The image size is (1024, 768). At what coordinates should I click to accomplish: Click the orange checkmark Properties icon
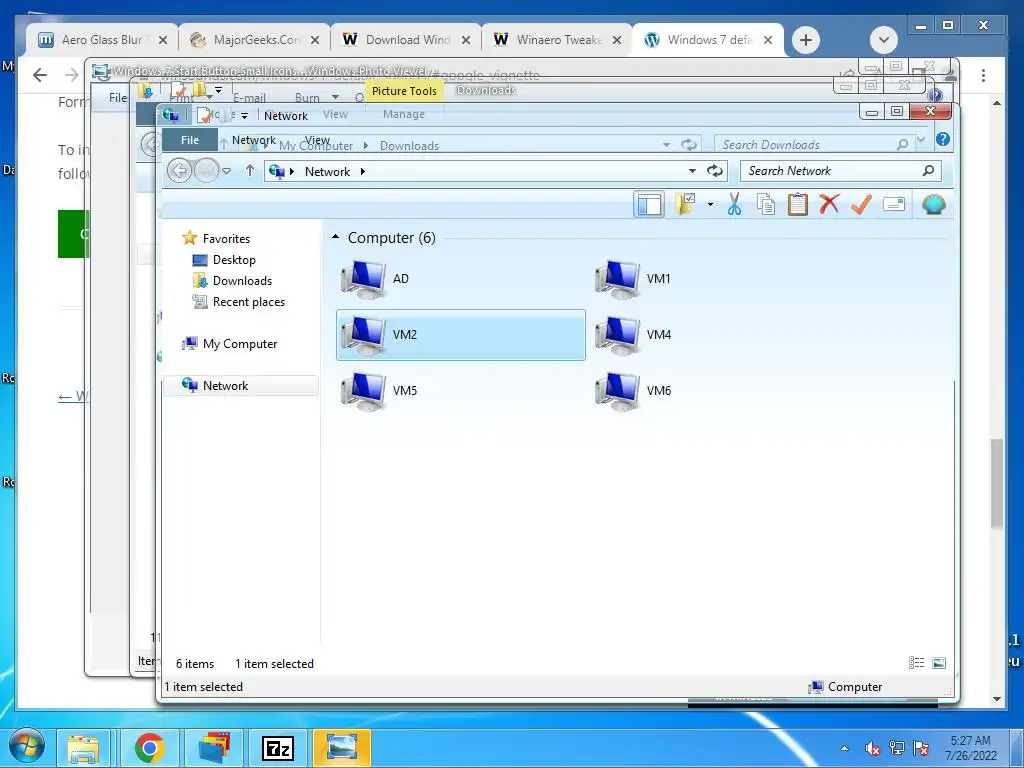[861, 204]
